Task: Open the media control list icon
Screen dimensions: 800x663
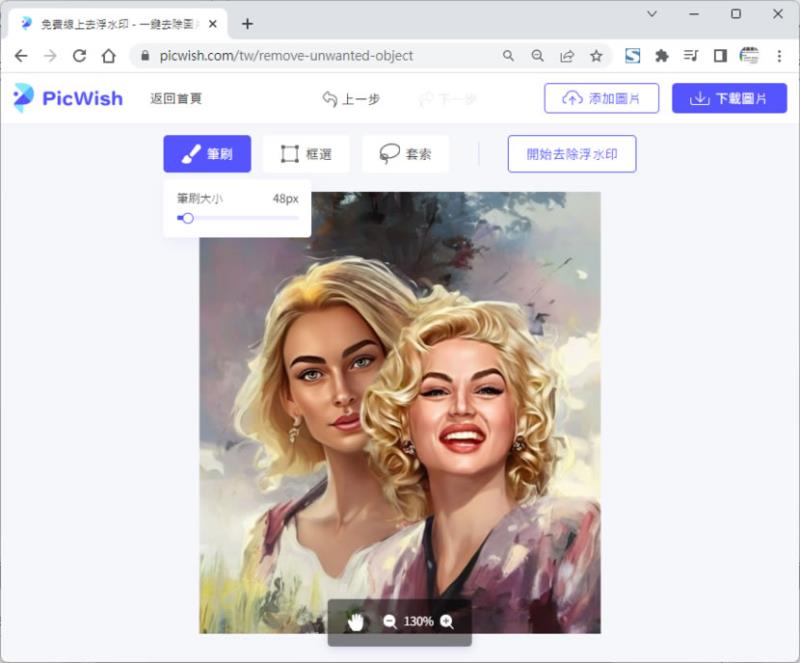Action: point(691,56)
